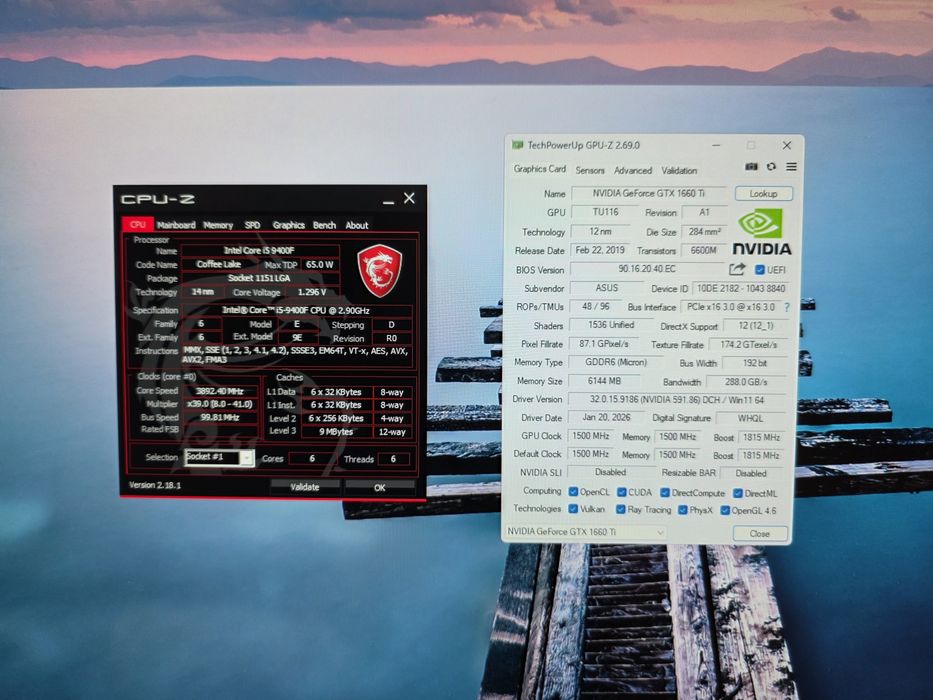This screenshot has width=933, height=700.
Task: Click the Lookup button in GPU-Z
Action: [764, 193]
